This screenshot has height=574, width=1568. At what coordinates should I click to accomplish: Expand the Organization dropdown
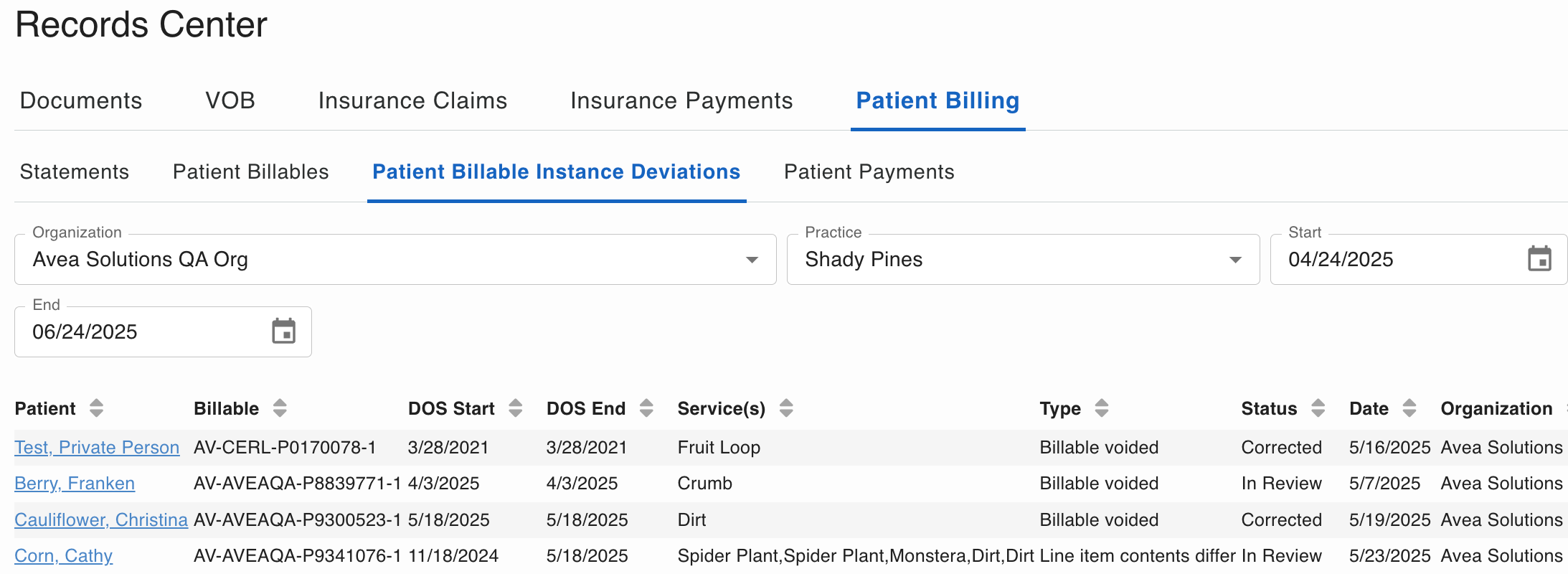[x=395, y=259]
